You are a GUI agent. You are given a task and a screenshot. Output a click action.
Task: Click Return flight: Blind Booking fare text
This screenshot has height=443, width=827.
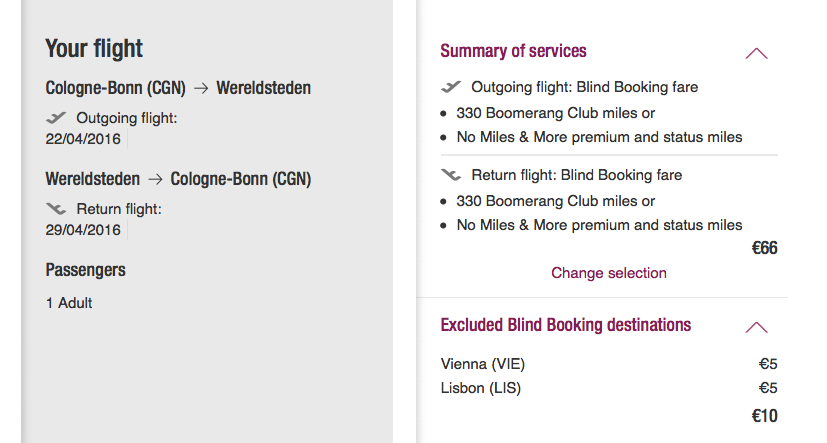576,175
